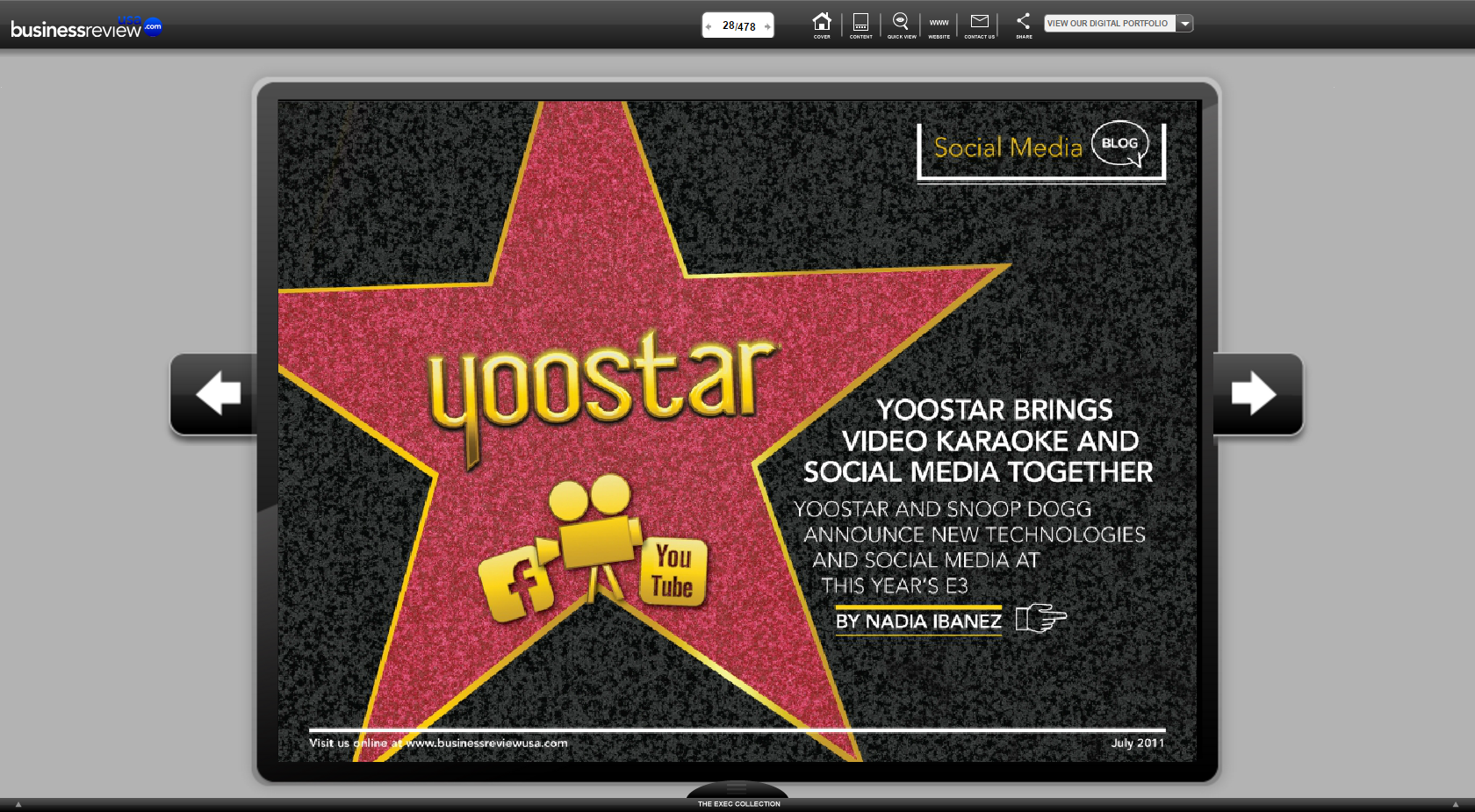Expand the View Our Digital Portfolio dropdown arrow

[x=1185, y=24]
